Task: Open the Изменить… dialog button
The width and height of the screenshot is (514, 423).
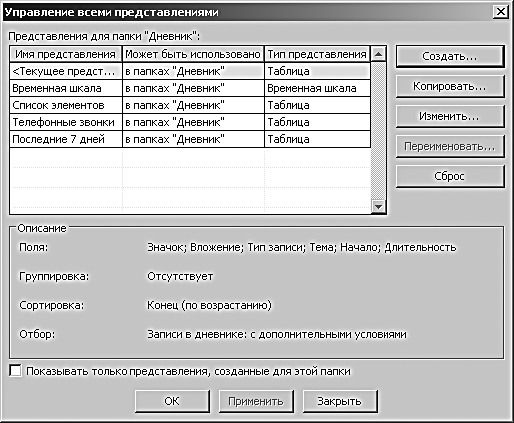Action: point(450,116)
